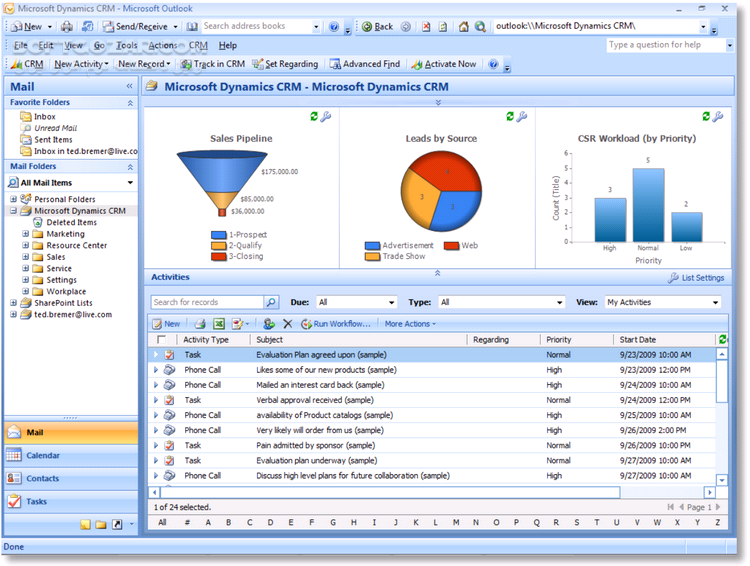750x566 pixels.
Task: Click the Search address books field
Action: 258,26
